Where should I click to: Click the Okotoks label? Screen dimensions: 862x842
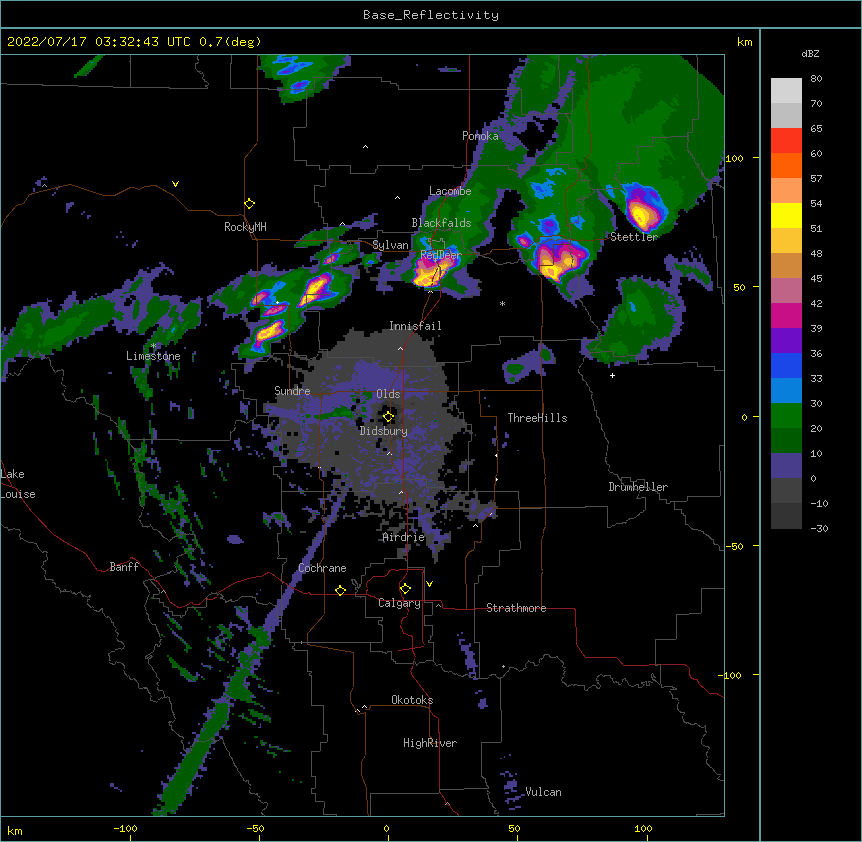(x=412, y=700)
